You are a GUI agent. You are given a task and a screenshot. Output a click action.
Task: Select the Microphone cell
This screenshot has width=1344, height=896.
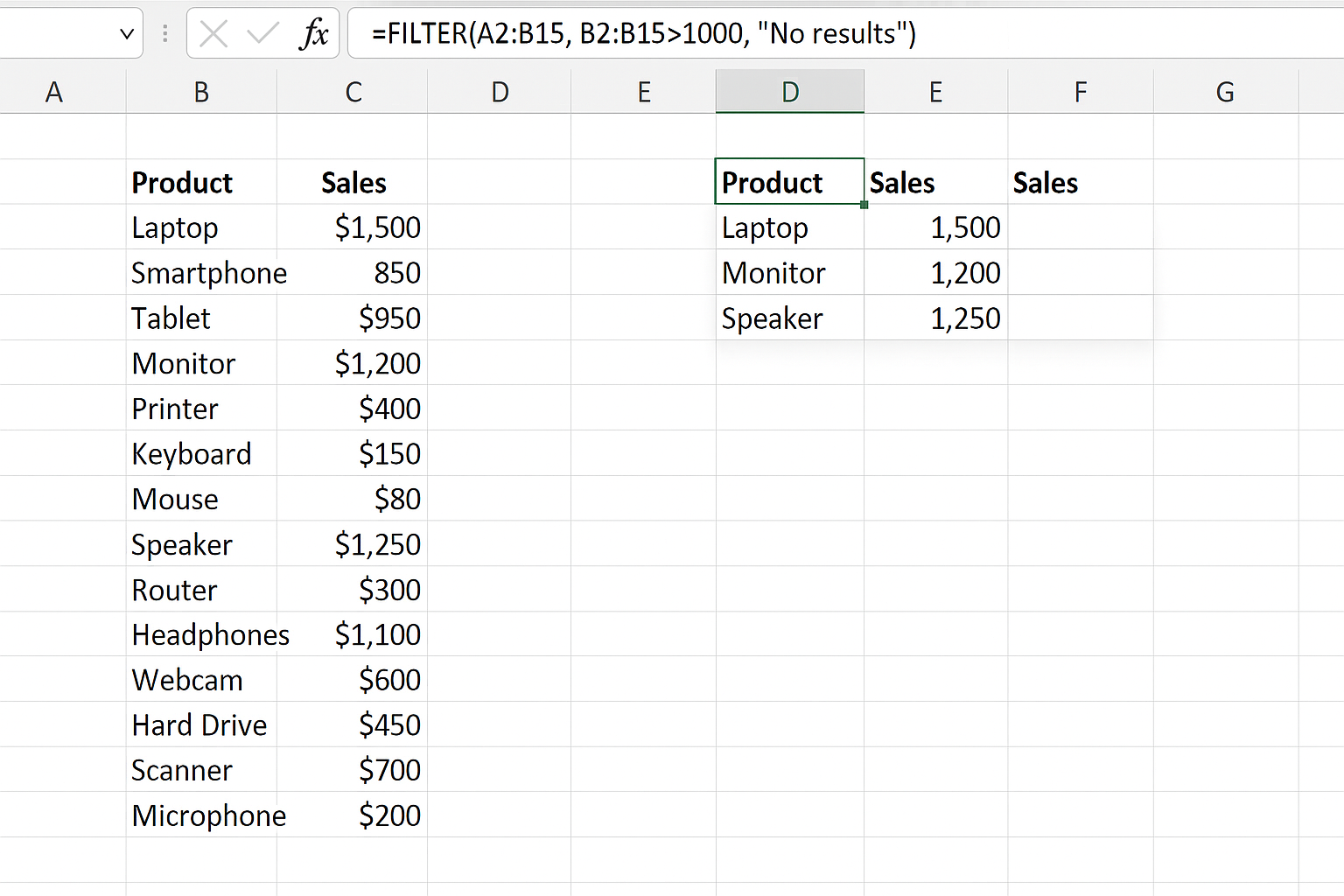coord(201,815)
